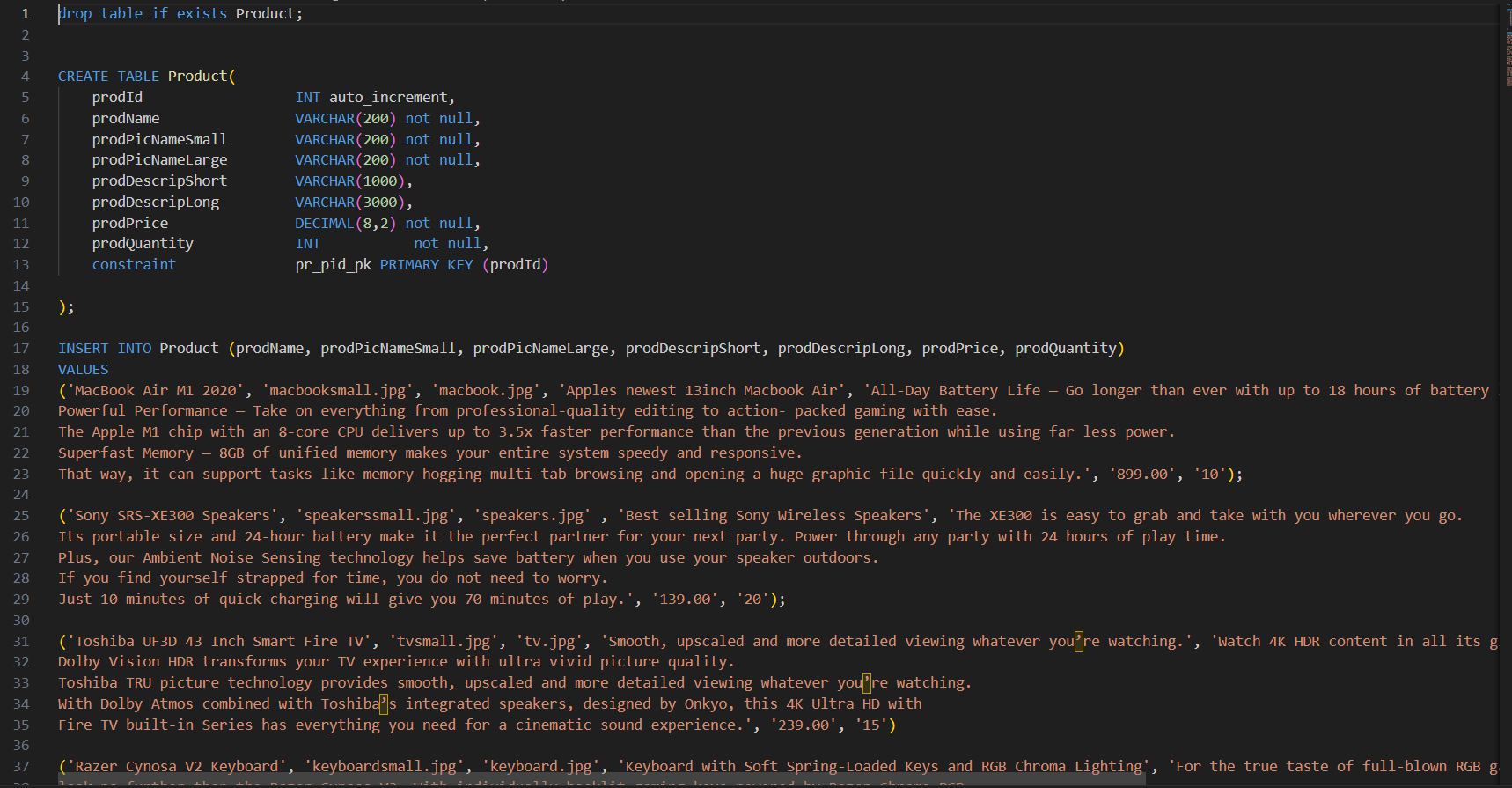
Task: Click 'Superfast Memory' on line 22
Action: 126,453
